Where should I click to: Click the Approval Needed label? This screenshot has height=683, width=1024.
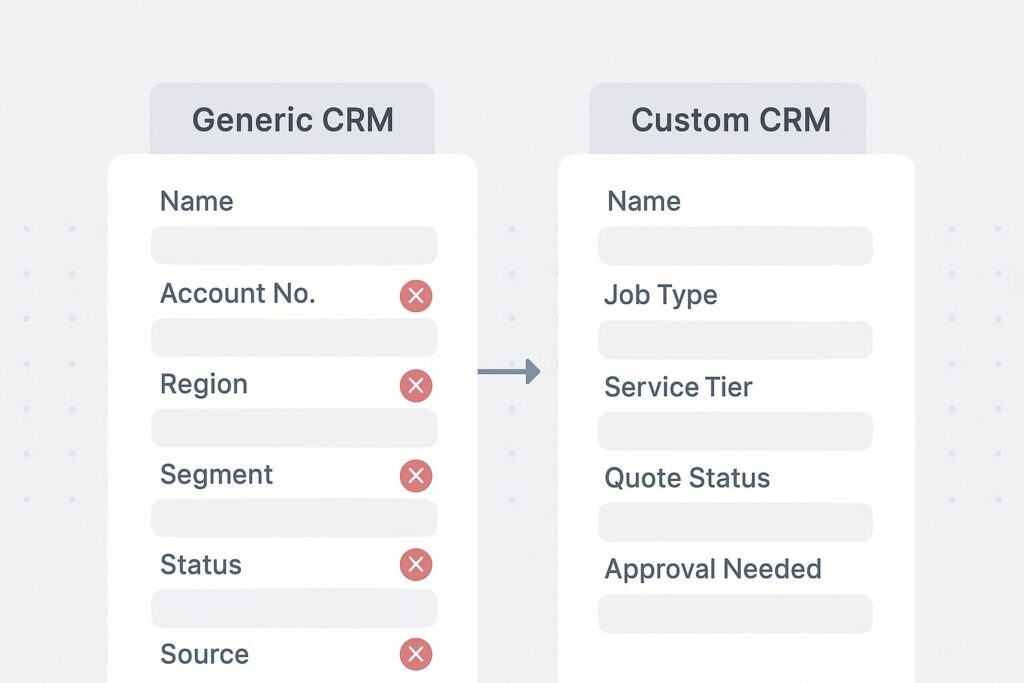pos(712,569)
